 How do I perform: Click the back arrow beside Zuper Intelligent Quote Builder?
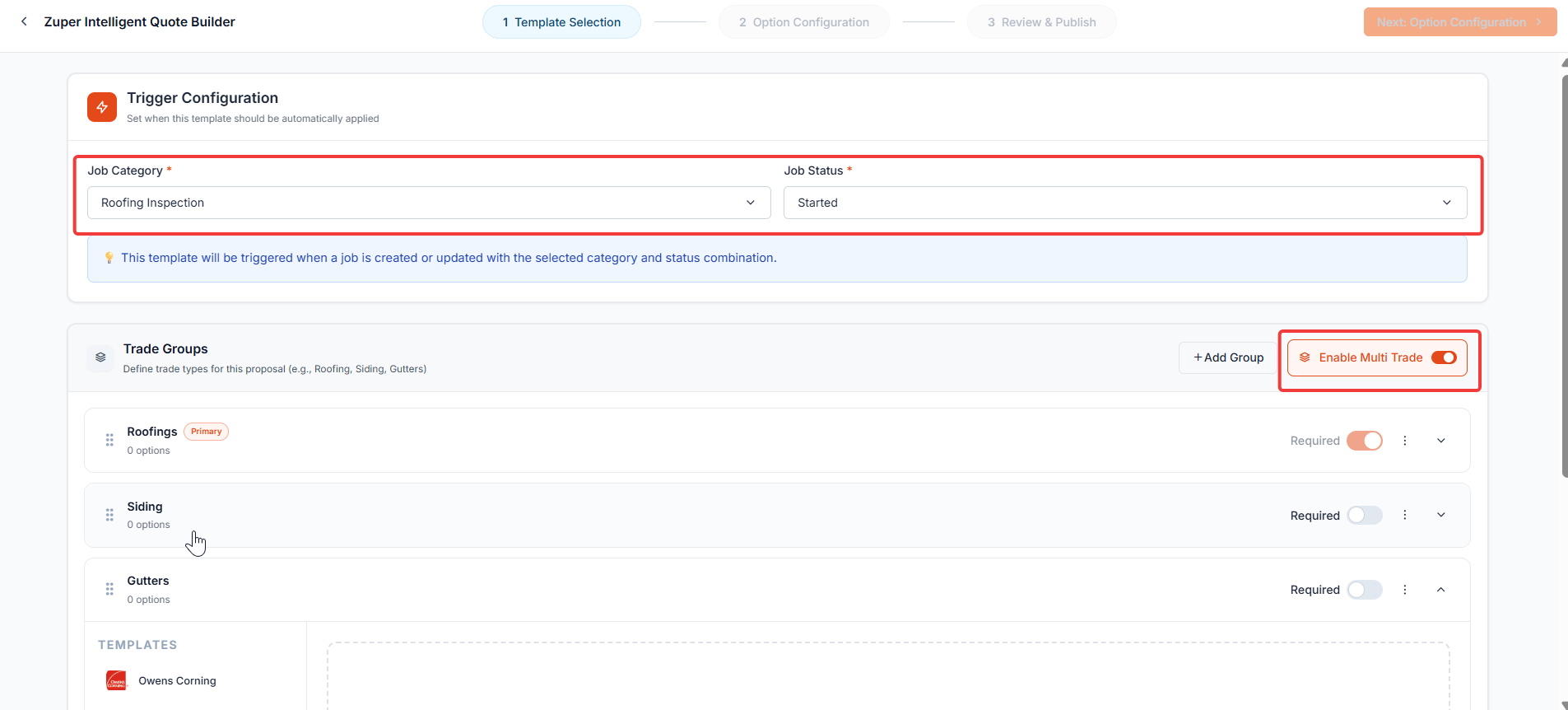point(24,21)
